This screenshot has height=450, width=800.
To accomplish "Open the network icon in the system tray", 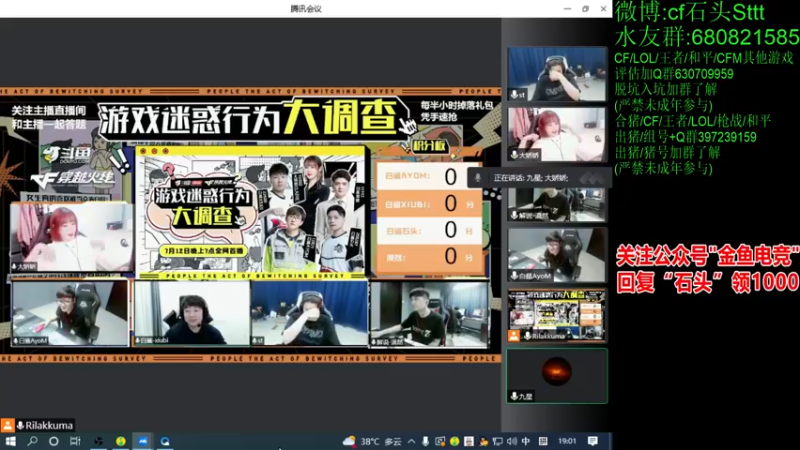I will click(497, 441).
